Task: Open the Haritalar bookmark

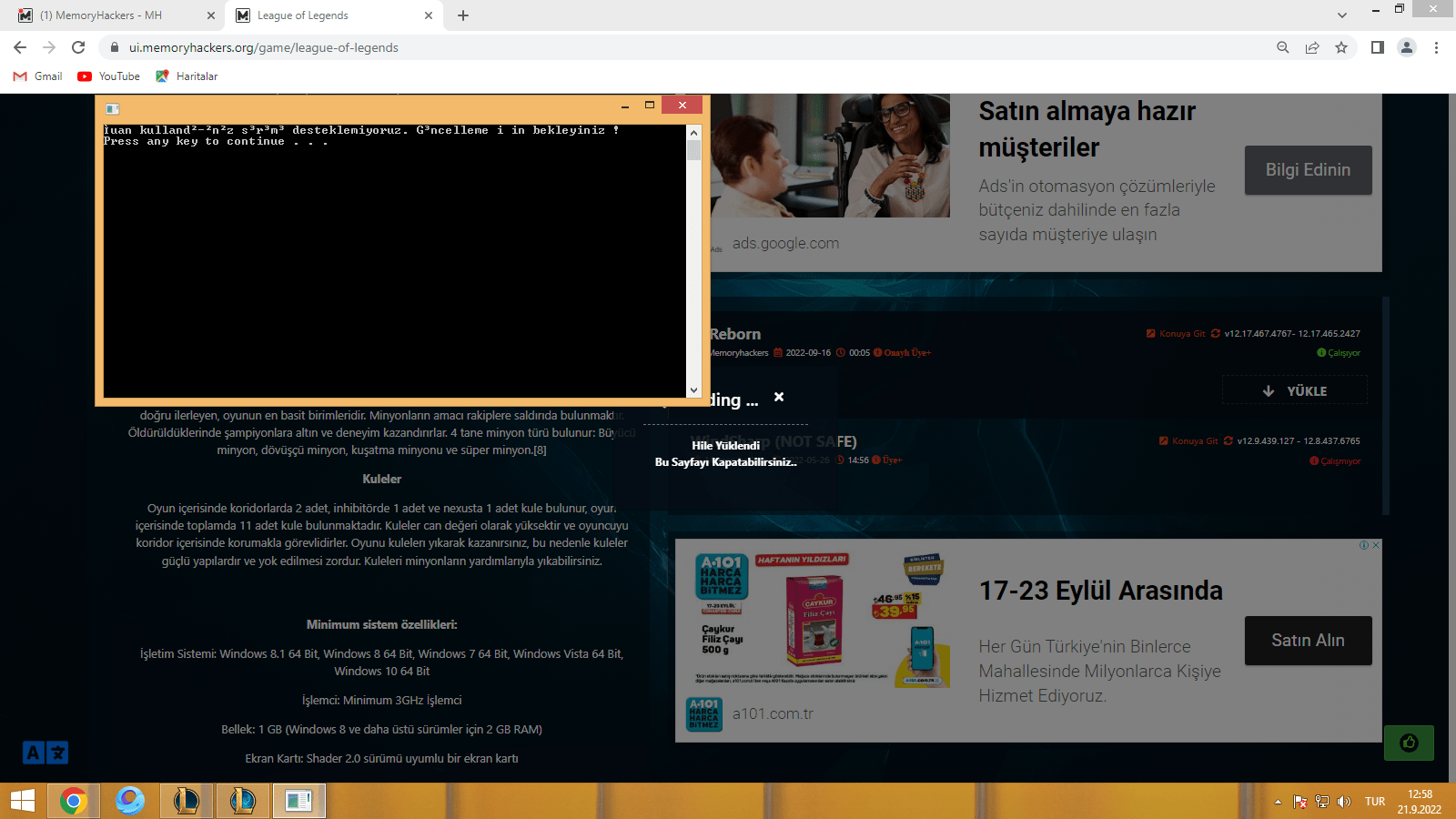Action: pyautogui.click(x=187, y=76)
